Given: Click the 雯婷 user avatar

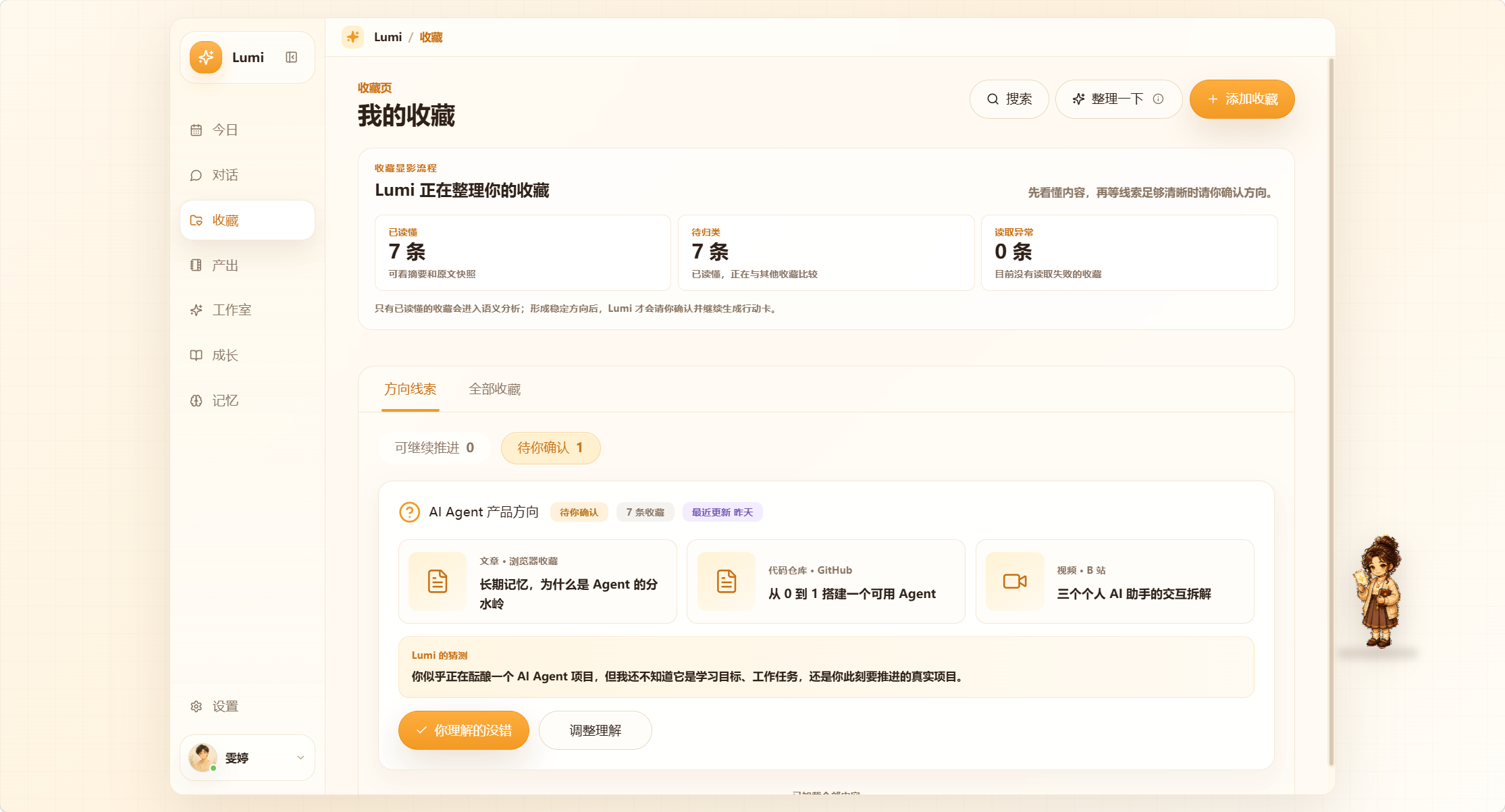Looking at the screenshot, I should tap(203, 758).
